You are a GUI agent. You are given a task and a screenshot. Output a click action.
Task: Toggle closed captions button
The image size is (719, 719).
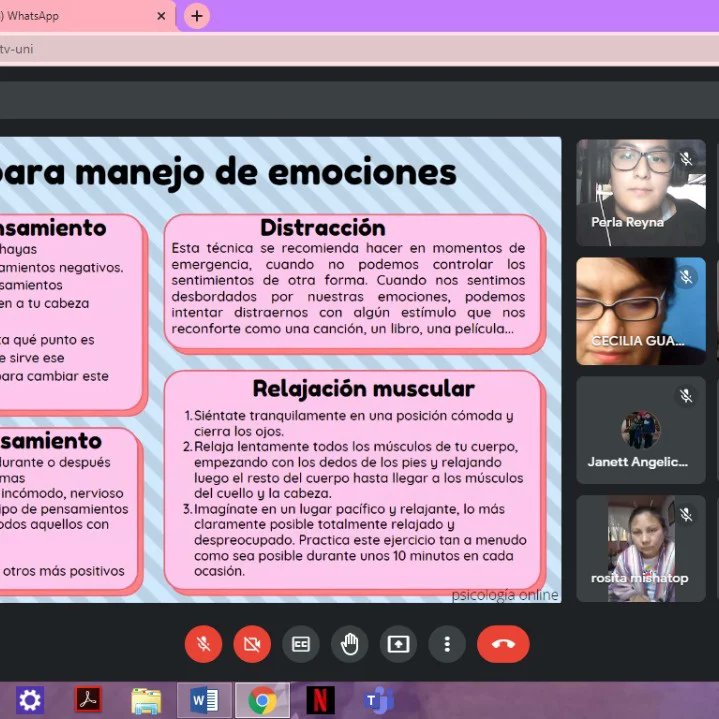point(301,644)
